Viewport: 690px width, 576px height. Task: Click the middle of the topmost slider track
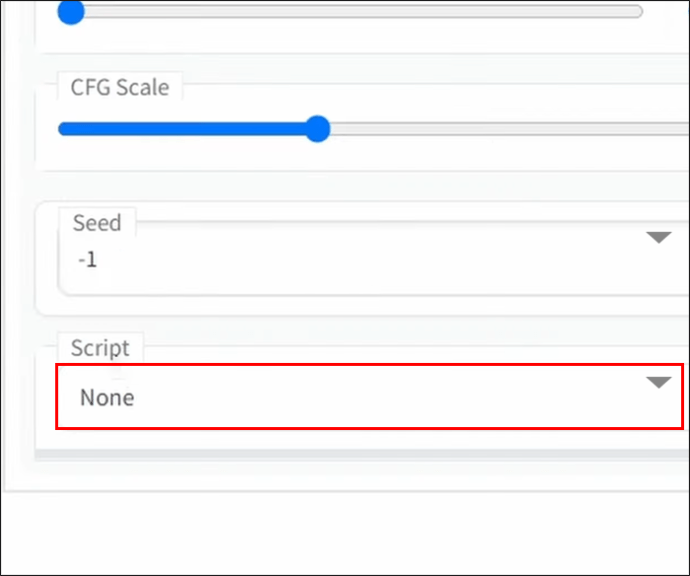[356, 12]
